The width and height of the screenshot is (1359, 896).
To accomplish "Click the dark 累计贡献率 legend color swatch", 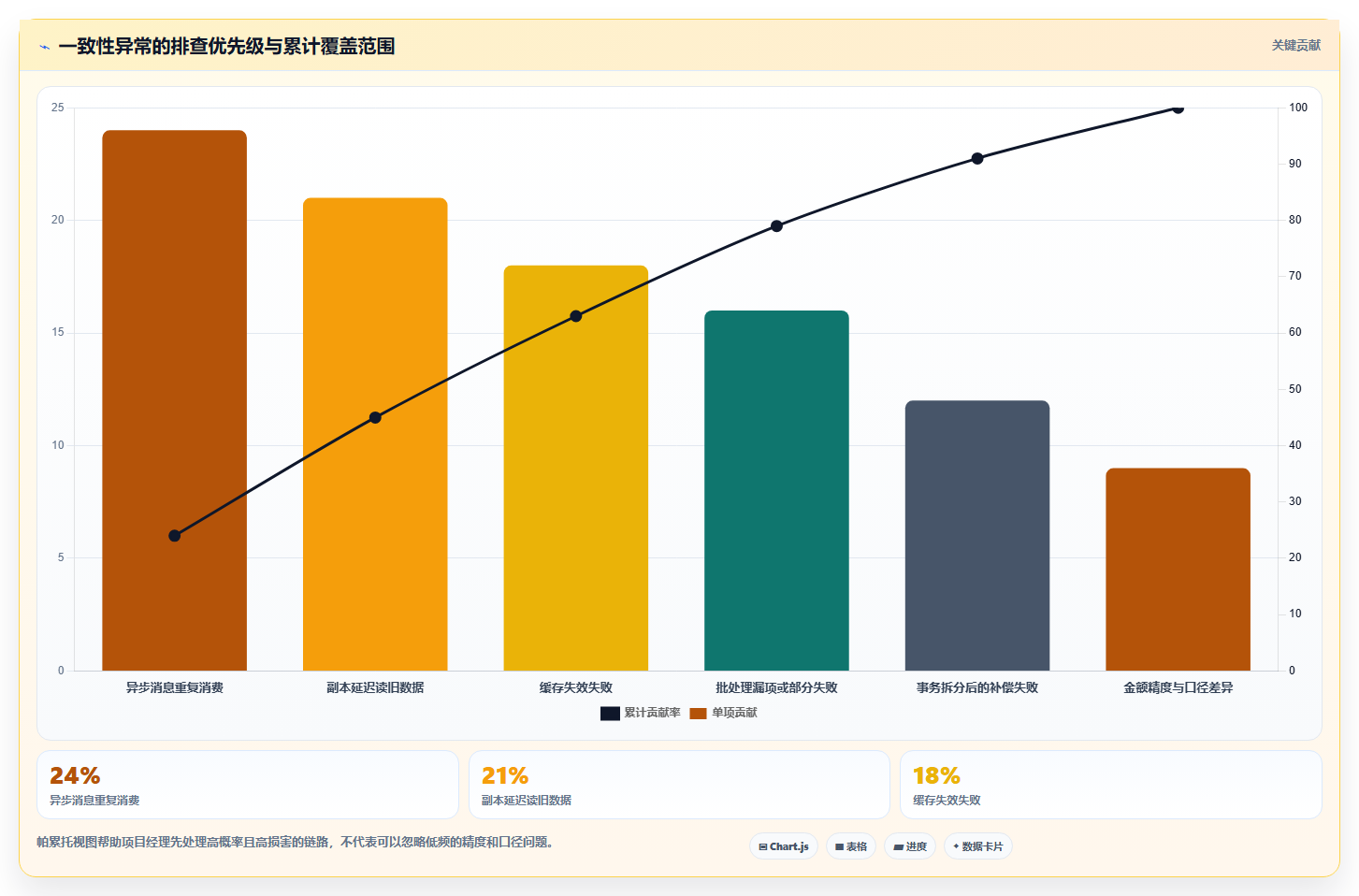I will pos(610,714).
